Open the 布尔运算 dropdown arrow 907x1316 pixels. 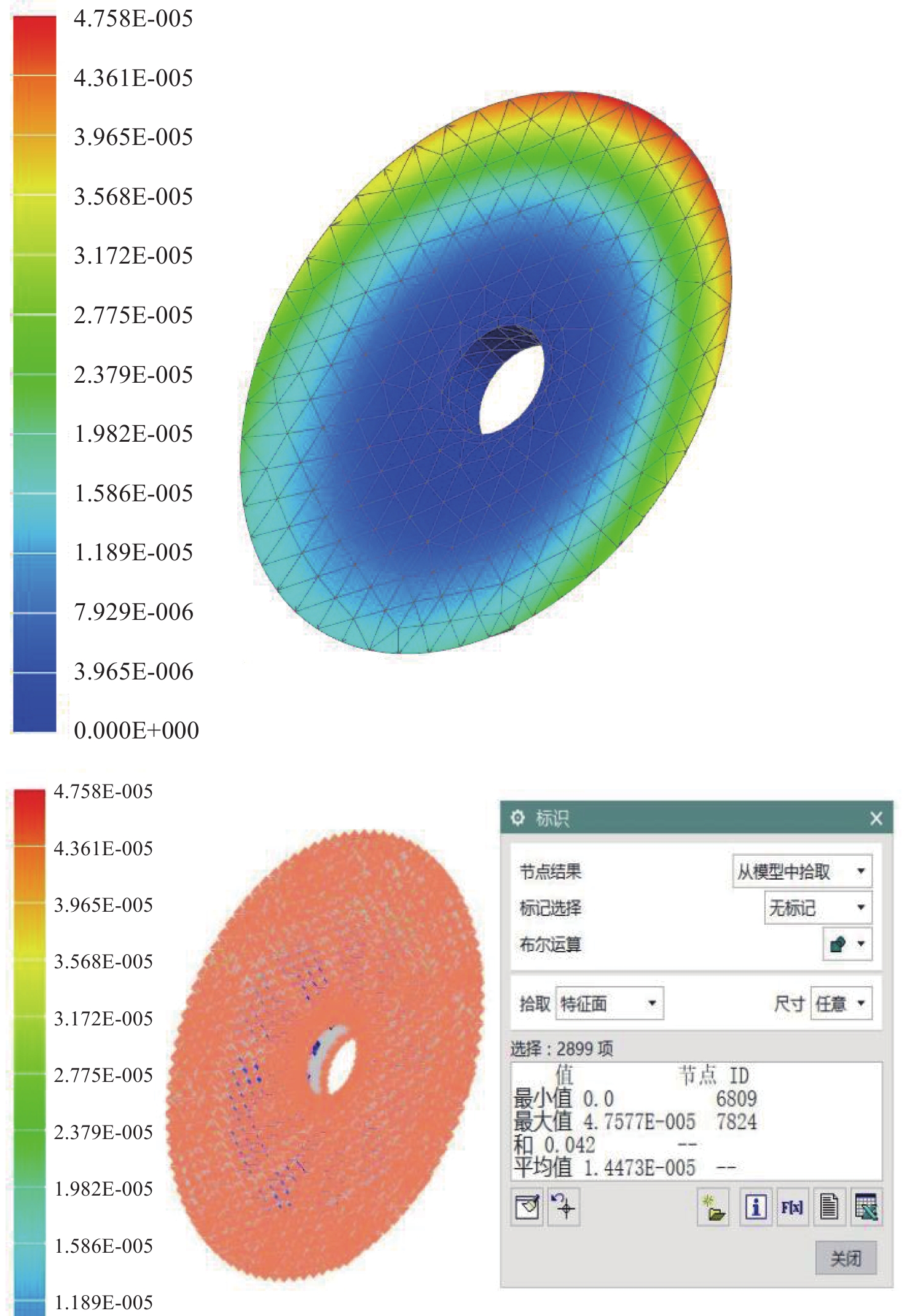click(x=861, y=944)
